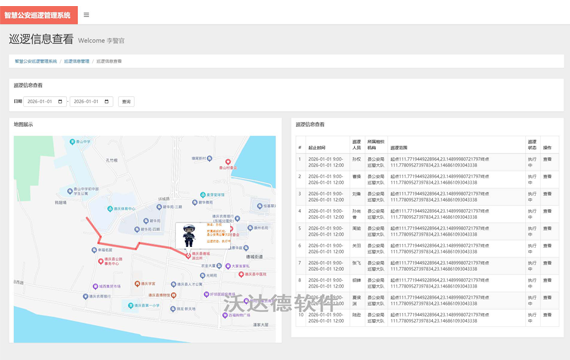Click the blue 幸福名居 map marker
Viewport: 570px width, 360px height.
coord(94,250)
